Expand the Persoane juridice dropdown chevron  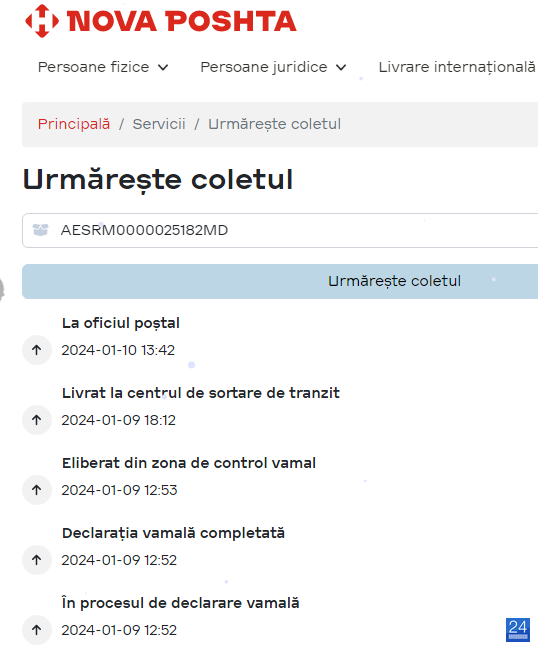point(341,68)
